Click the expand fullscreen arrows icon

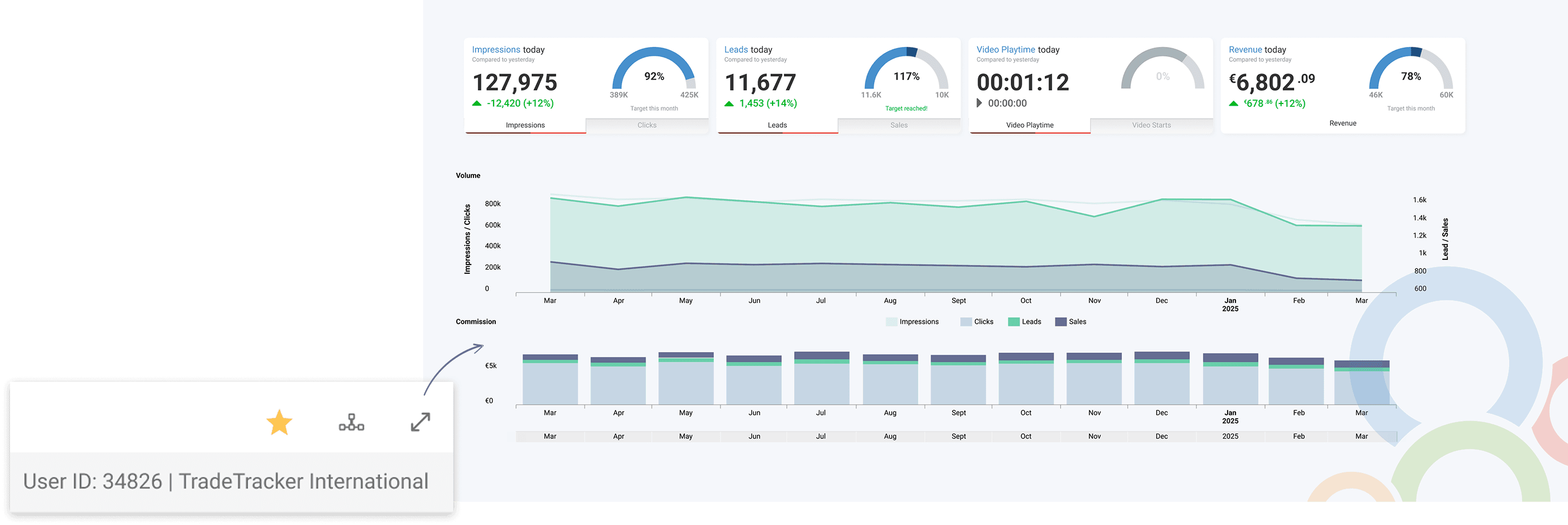click(420, 422)
